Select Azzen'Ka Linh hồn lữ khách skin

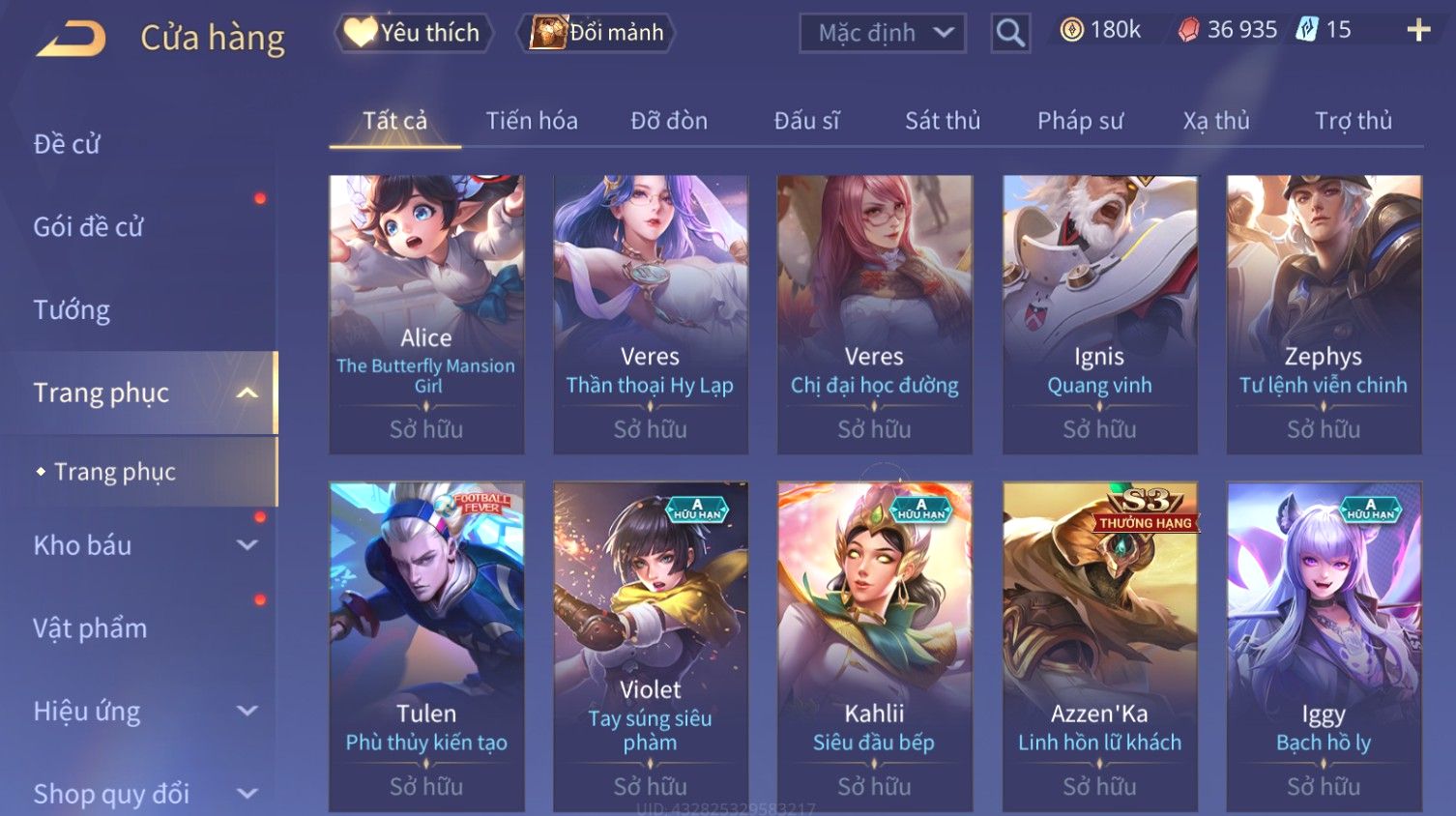click(1100, 646)
